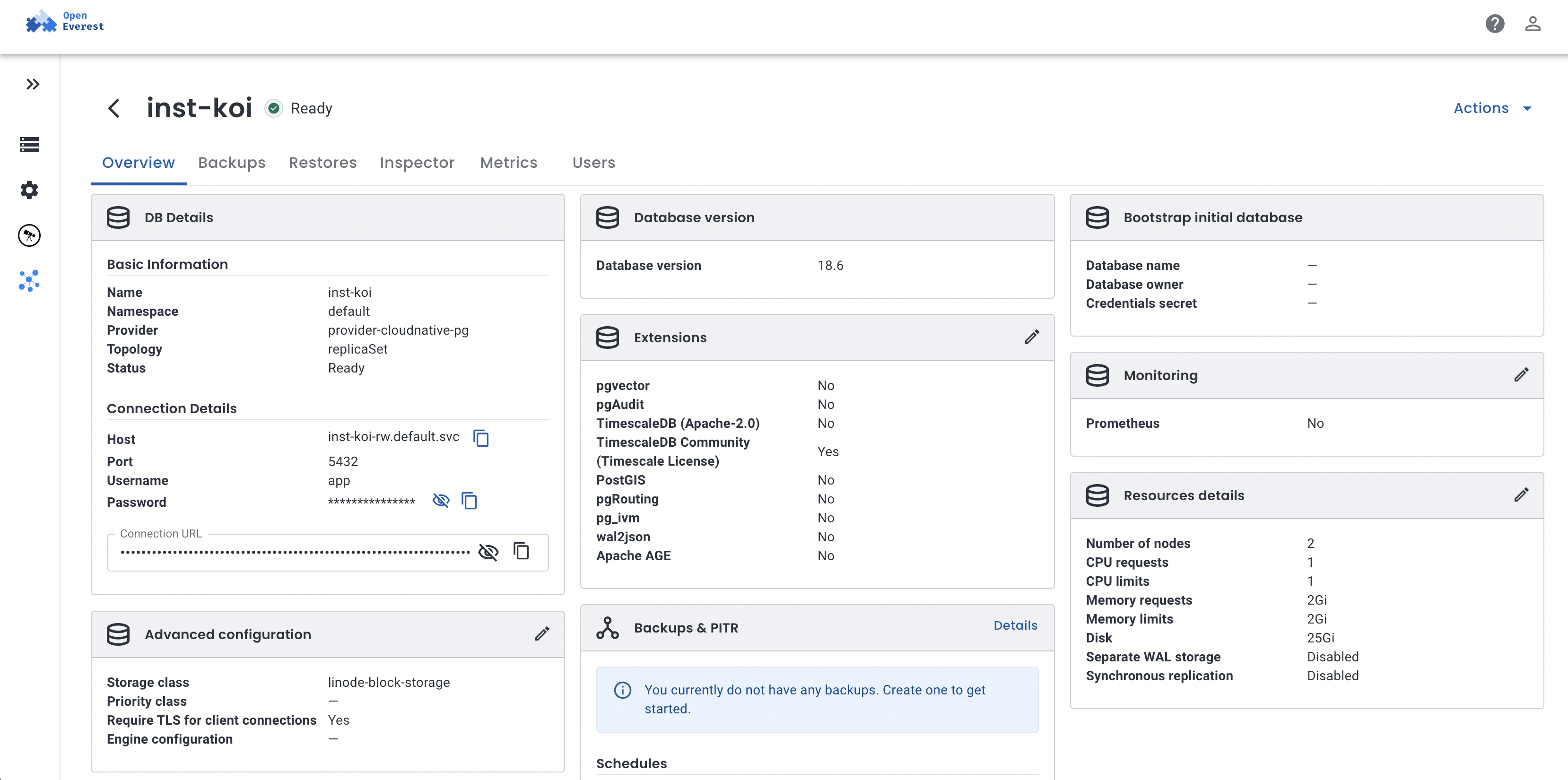The height and width of the screenshot is (780, 1568).
Task: Click TimescaleDB Community Yes value
Action: (828, 451)
